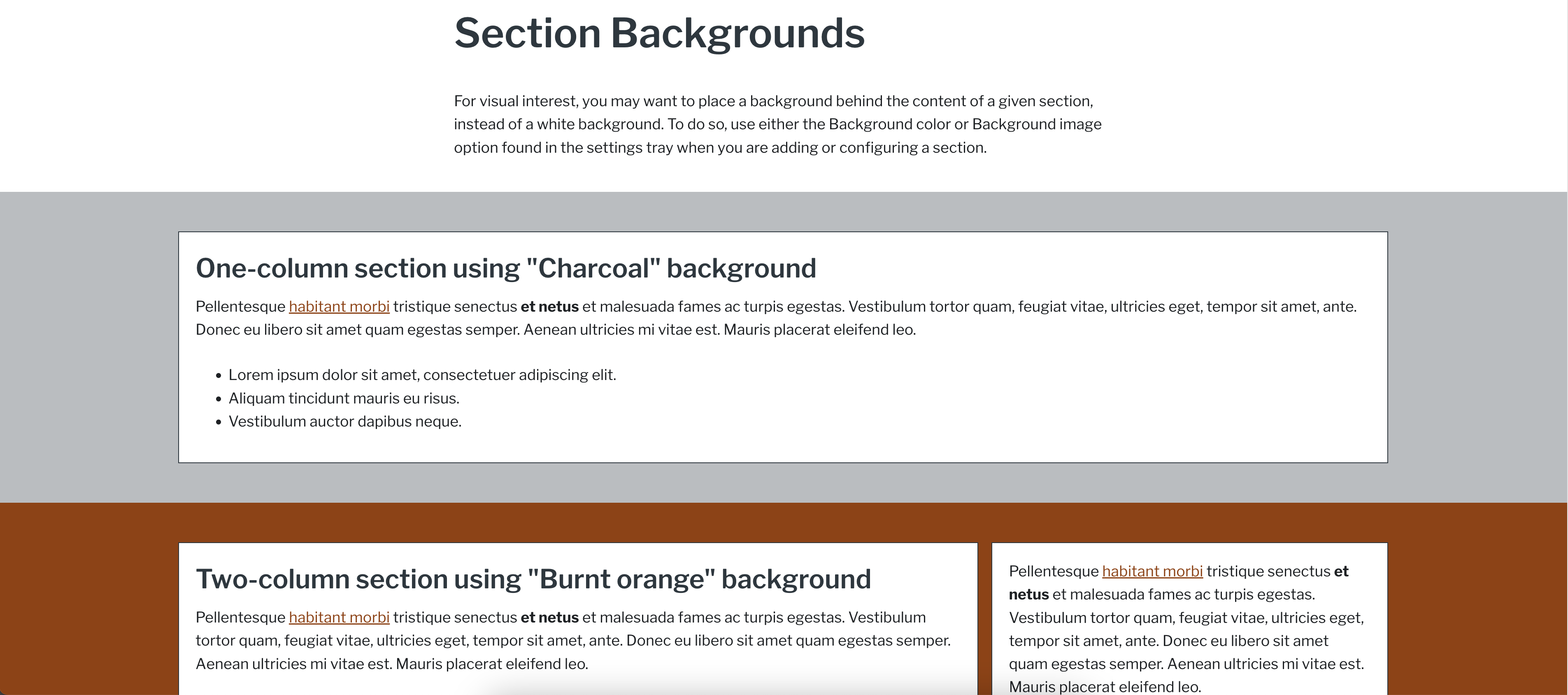Click the Aliquam tincidunt bullet item
1568x695 pixels.
pos(344,398)
